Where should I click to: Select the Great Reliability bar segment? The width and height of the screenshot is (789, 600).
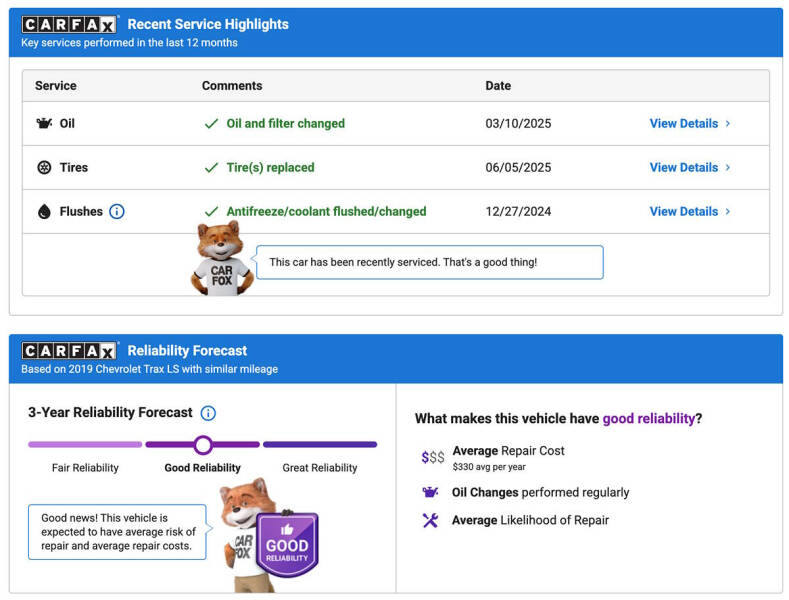[320, 445]
